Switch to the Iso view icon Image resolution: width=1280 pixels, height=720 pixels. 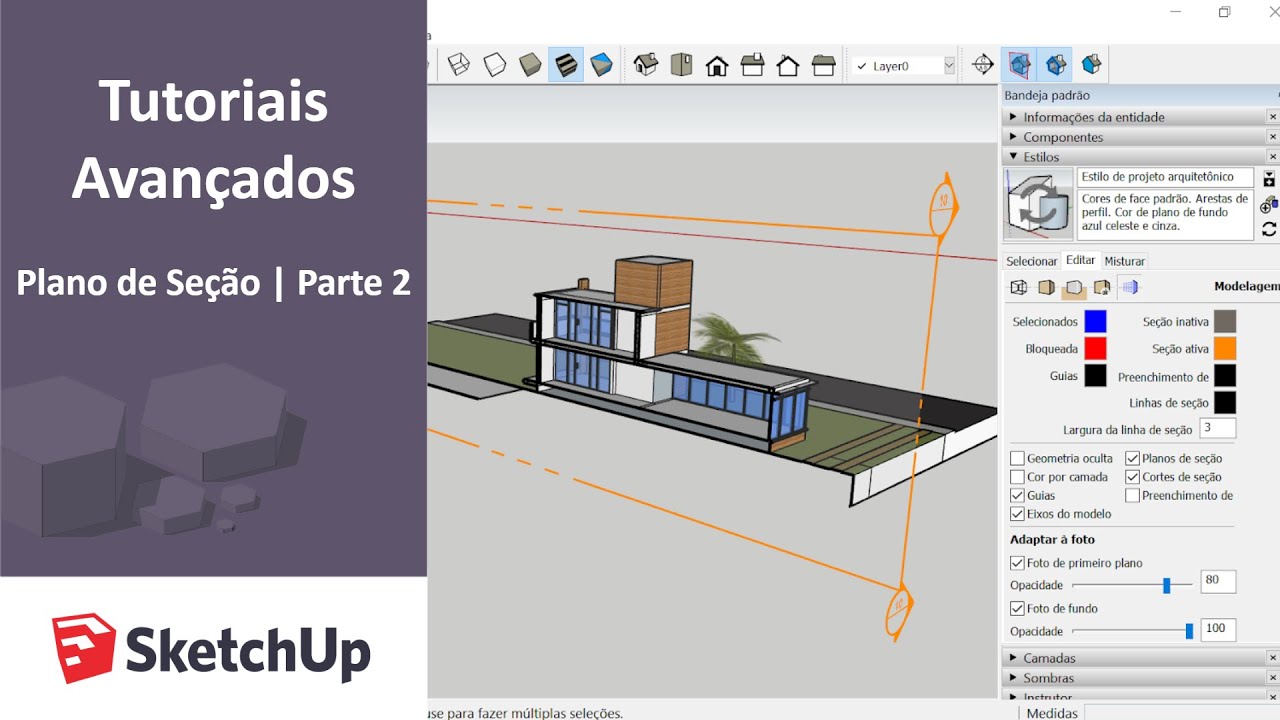[646, 65]
